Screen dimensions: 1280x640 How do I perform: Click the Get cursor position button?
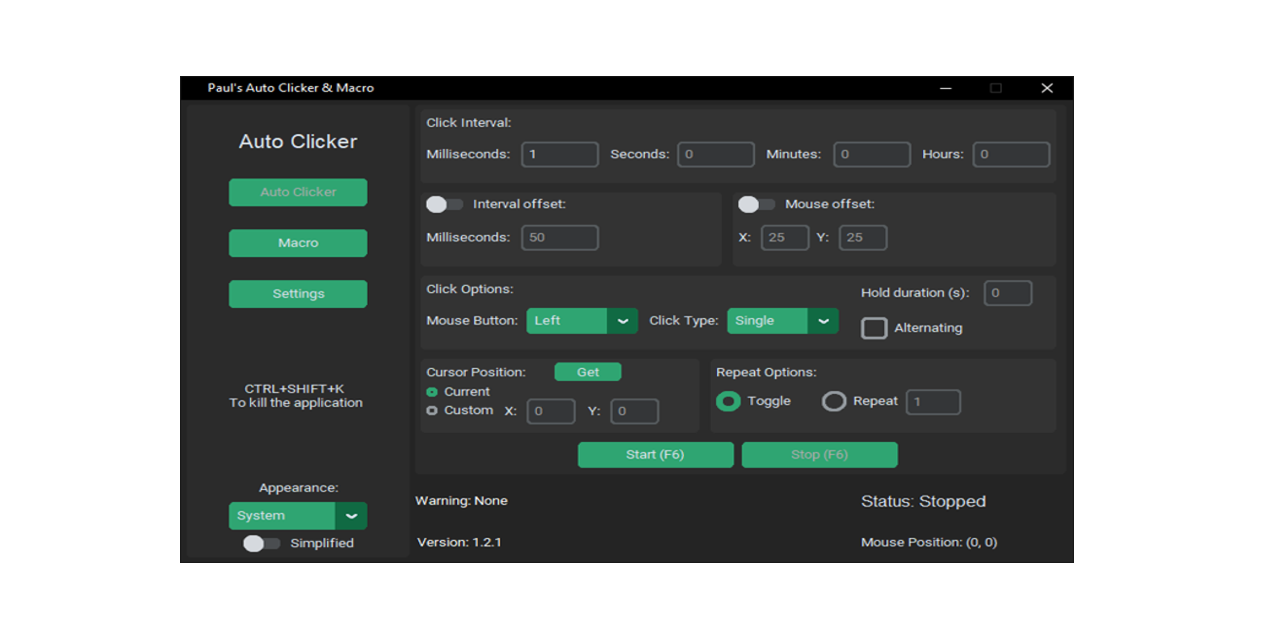pyautogui.click(x=587, y=371)
